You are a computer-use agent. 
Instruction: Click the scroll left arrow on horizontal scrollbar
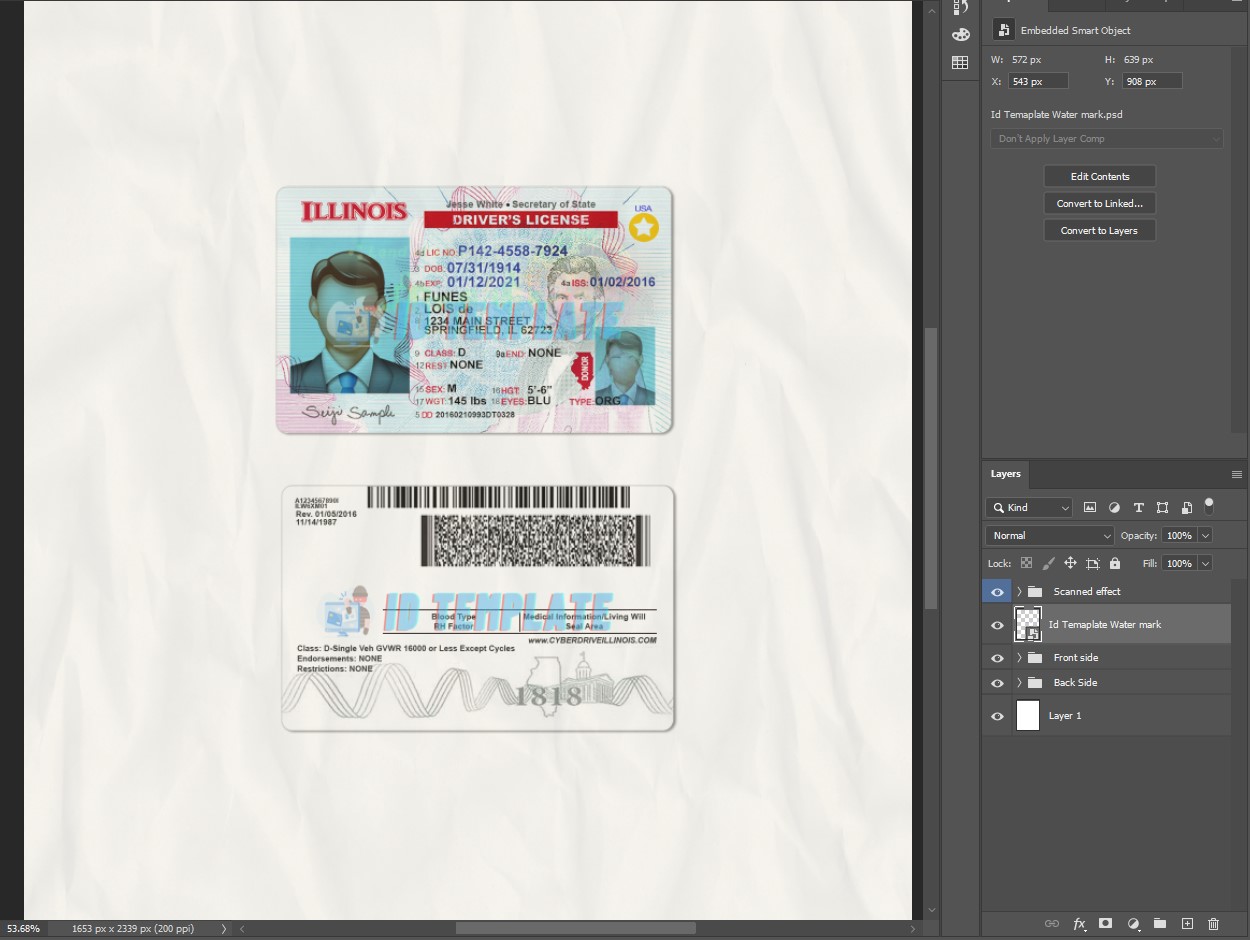tap(242, 929)
